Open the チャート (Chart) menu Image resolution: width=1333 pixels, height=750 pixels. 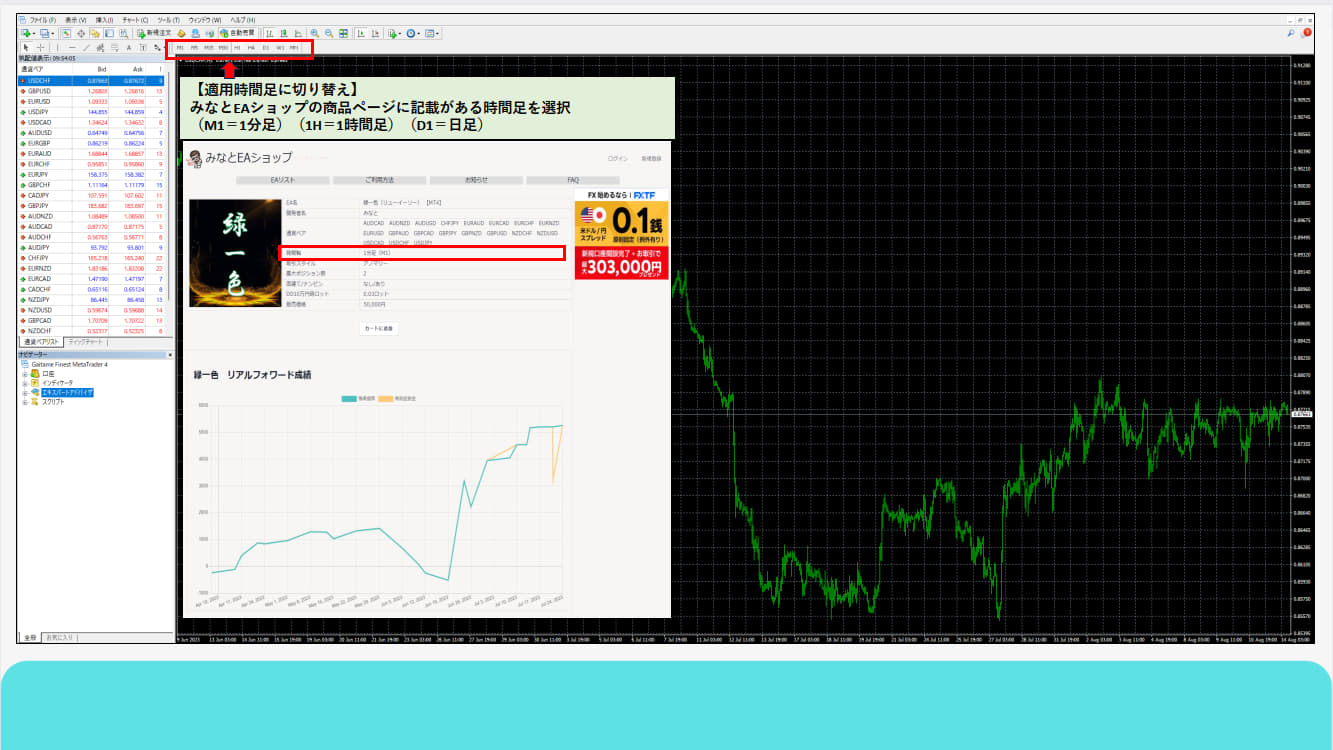tap(135, 20)
